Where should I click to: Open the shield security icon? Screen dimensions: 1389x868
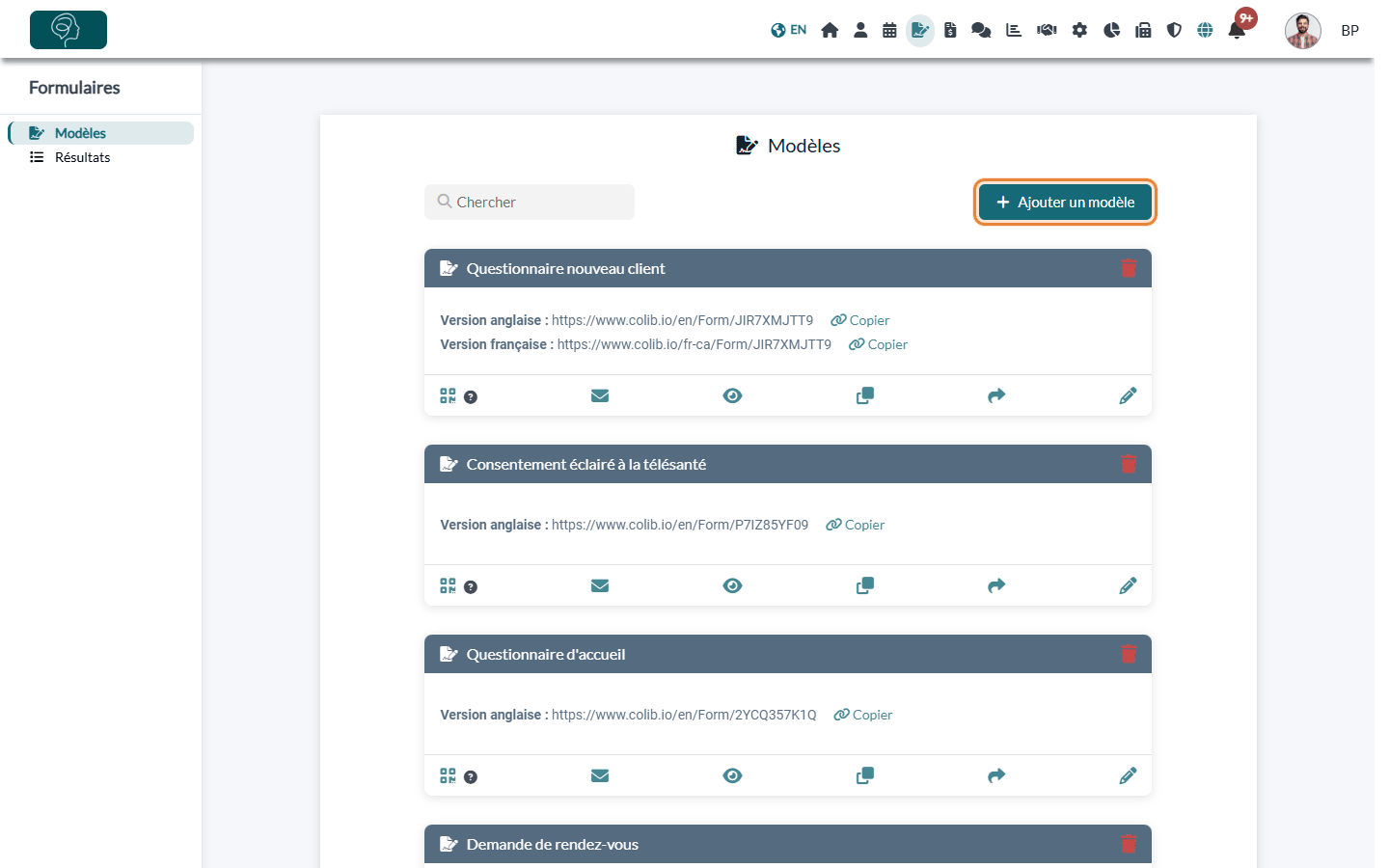(1174, 30)
